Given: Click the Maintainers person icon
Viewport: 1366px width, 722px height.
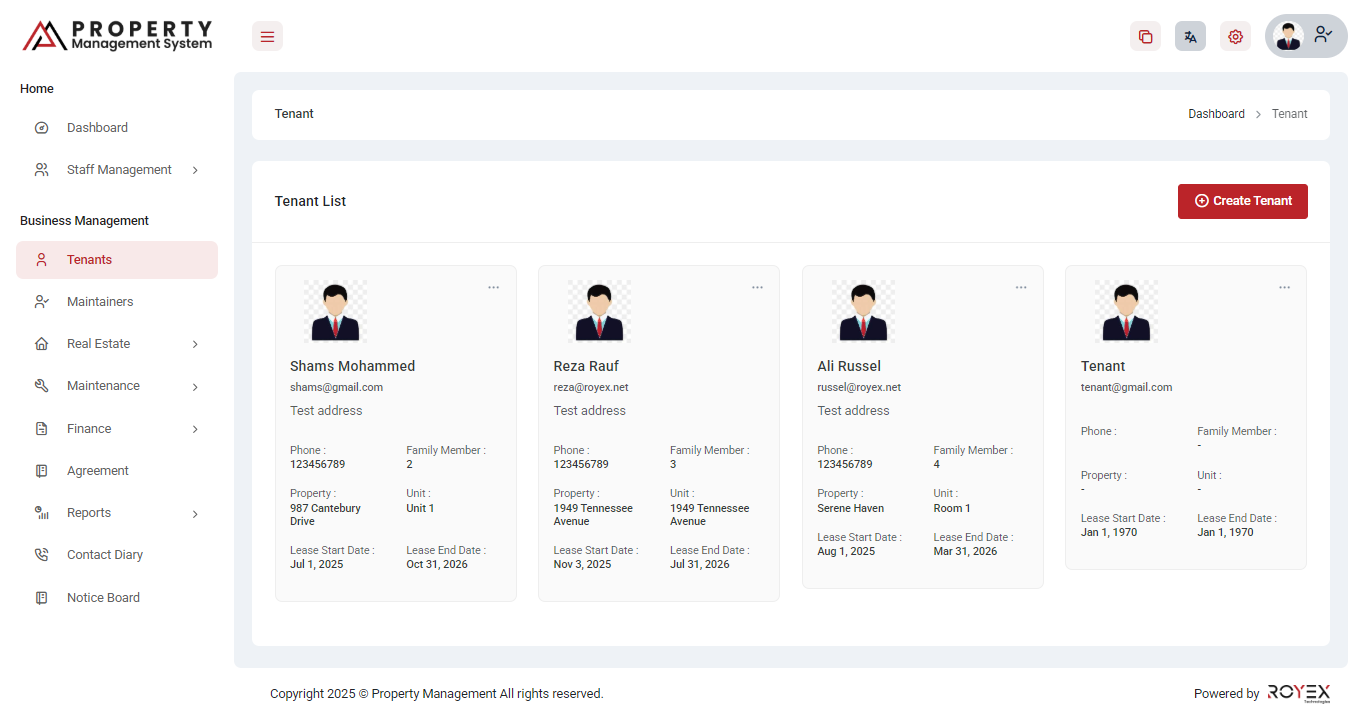Looking at the screenshot, I should point(41,302).
